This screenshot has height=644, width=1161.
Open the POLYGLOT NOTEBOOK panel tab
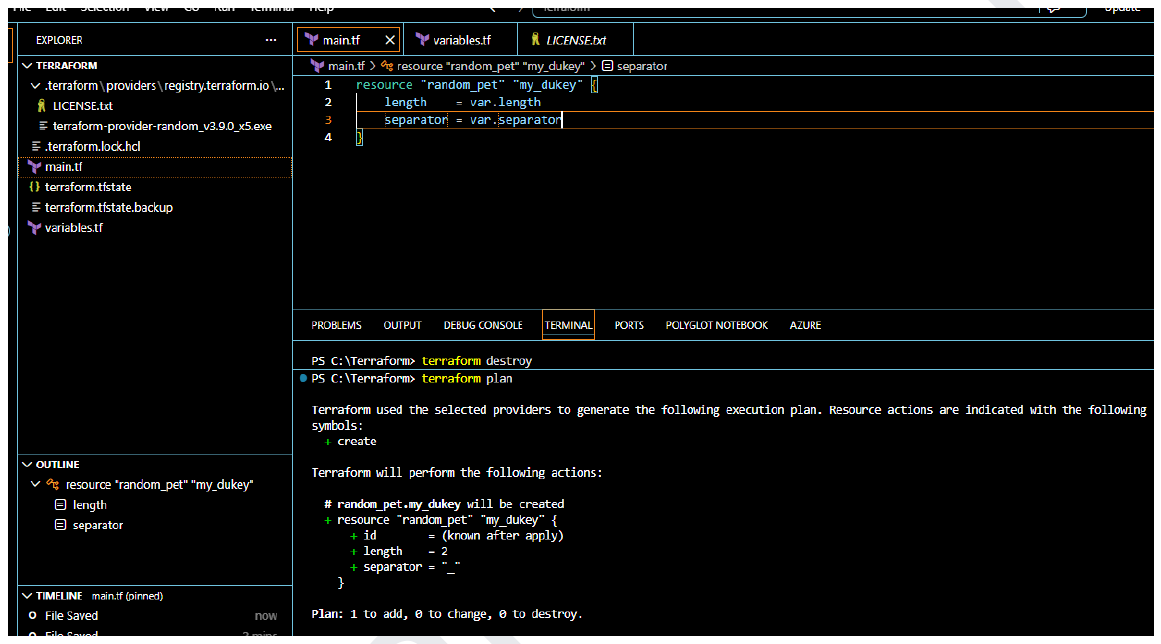click(x=716, y=325)
